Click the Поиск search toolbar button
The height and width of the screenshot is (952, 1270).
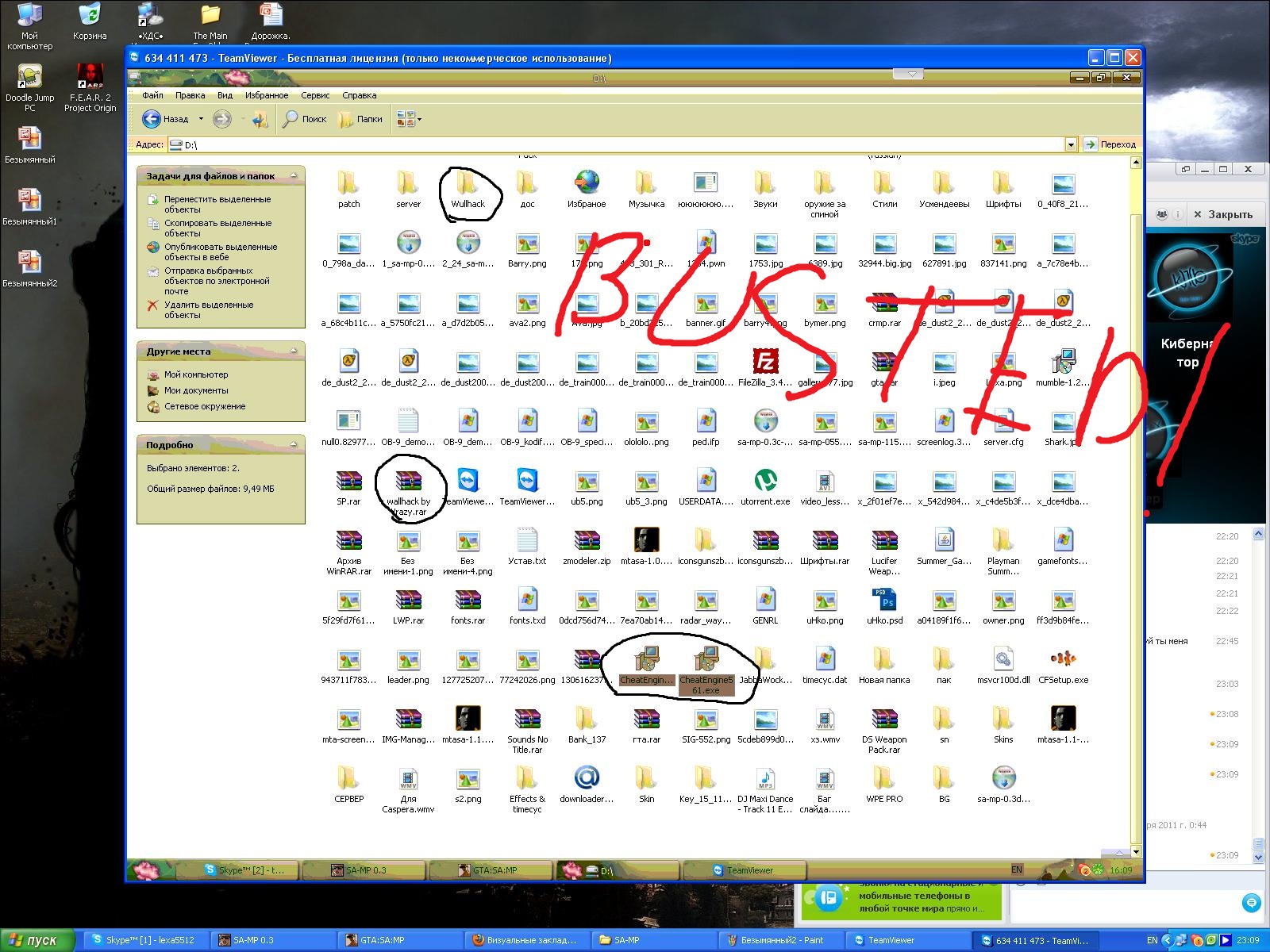[x=305, y=119]
